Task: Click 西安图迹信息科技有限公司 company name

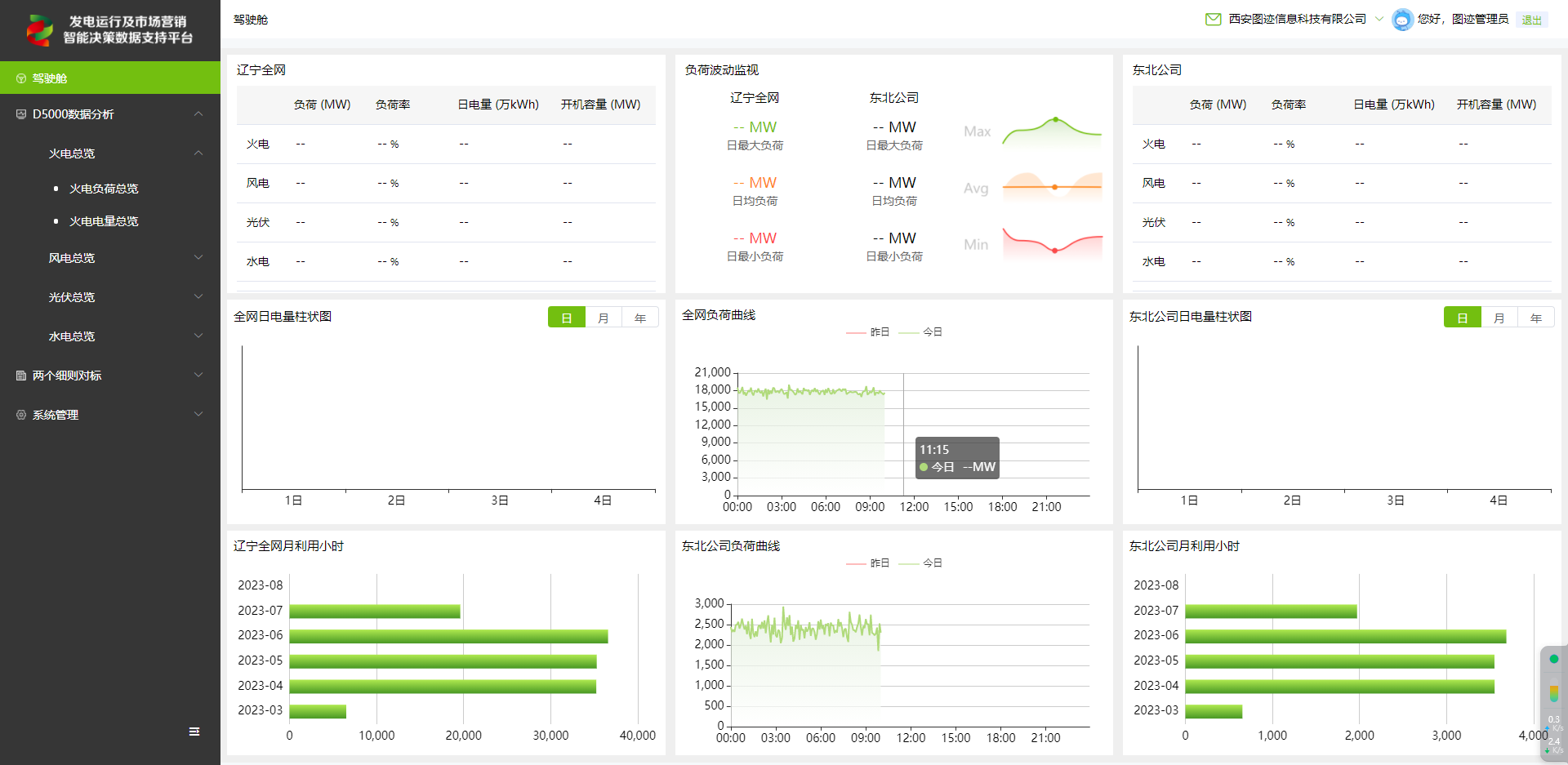Action: pos(1297,19)
